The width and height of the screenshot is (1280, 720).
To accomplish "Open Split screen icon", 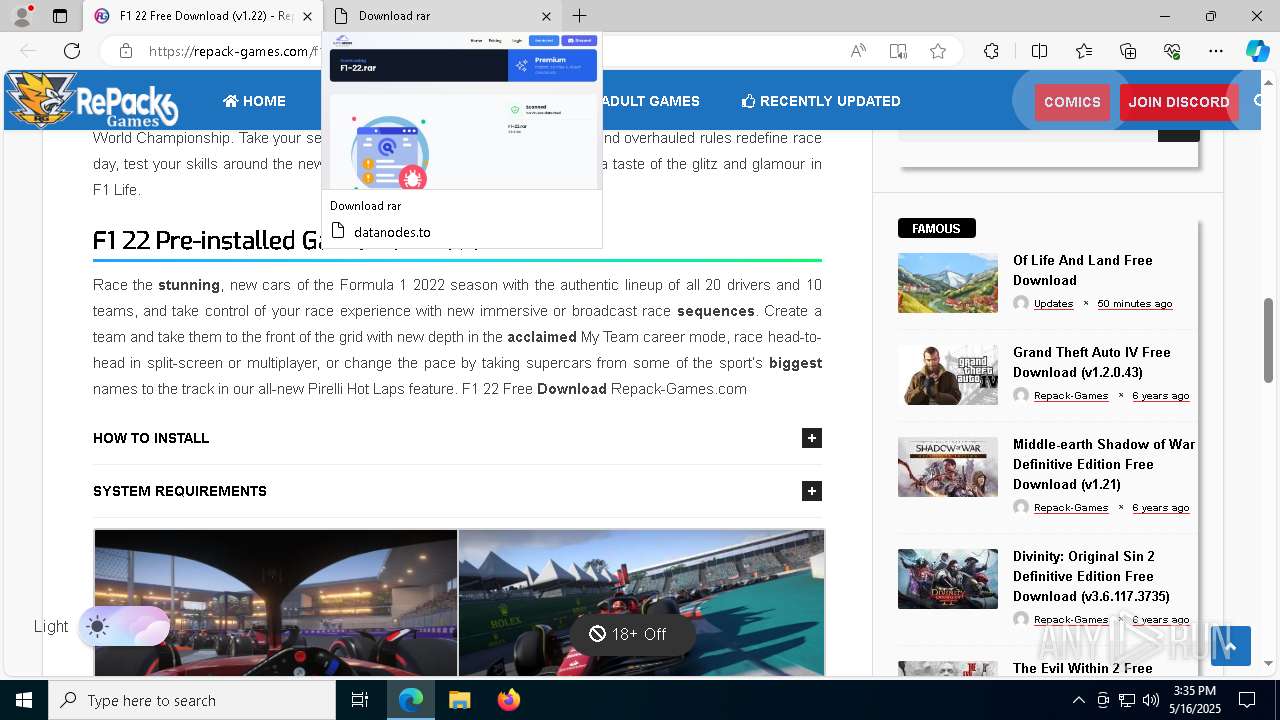I will (1039, 51).
